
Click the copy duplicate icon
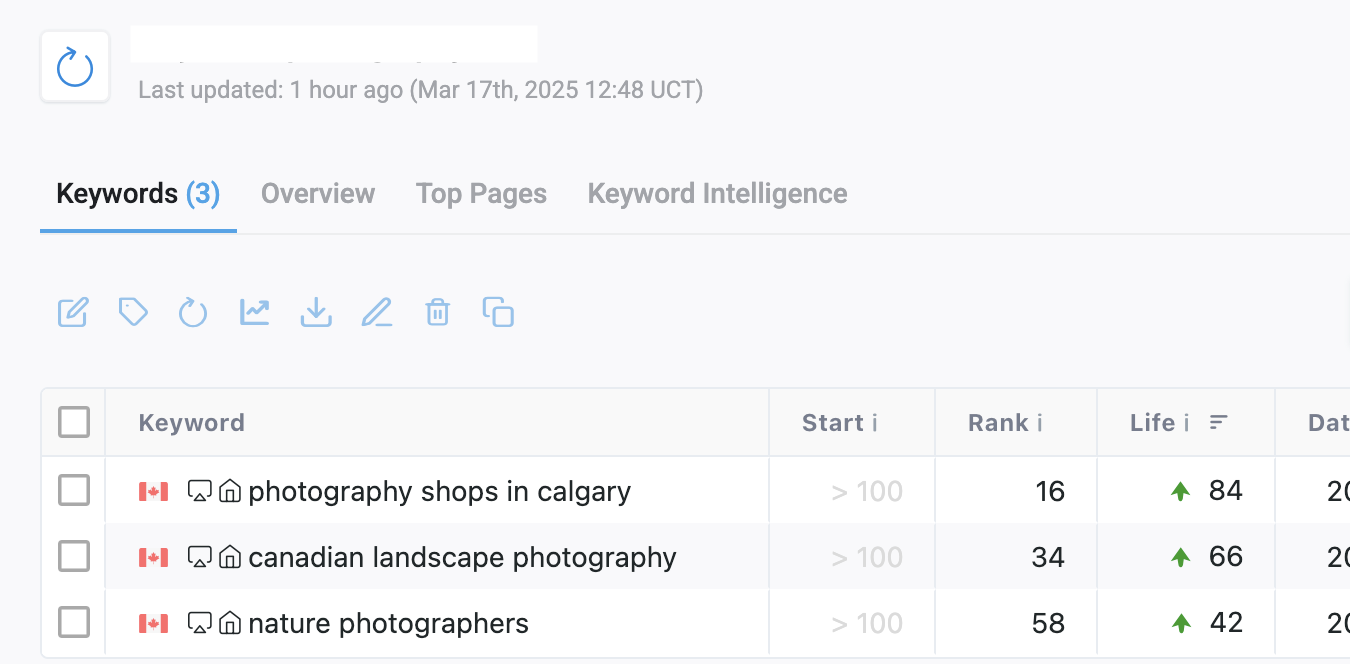[x=498, y=312]
